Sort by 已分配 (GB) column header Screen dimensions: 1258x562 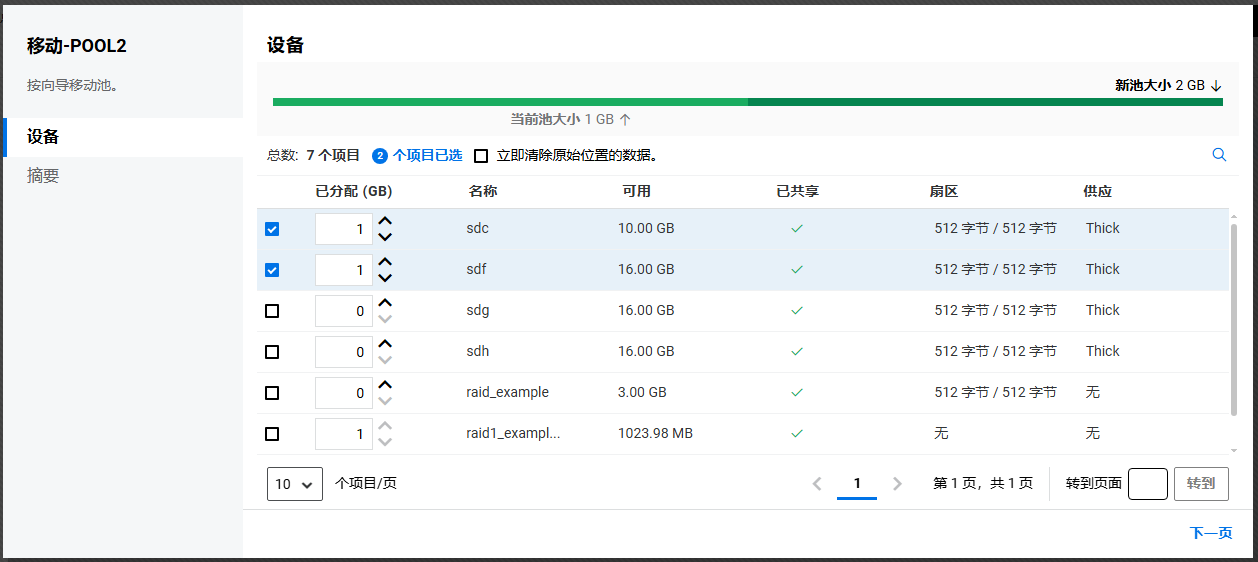click(353, 191)
